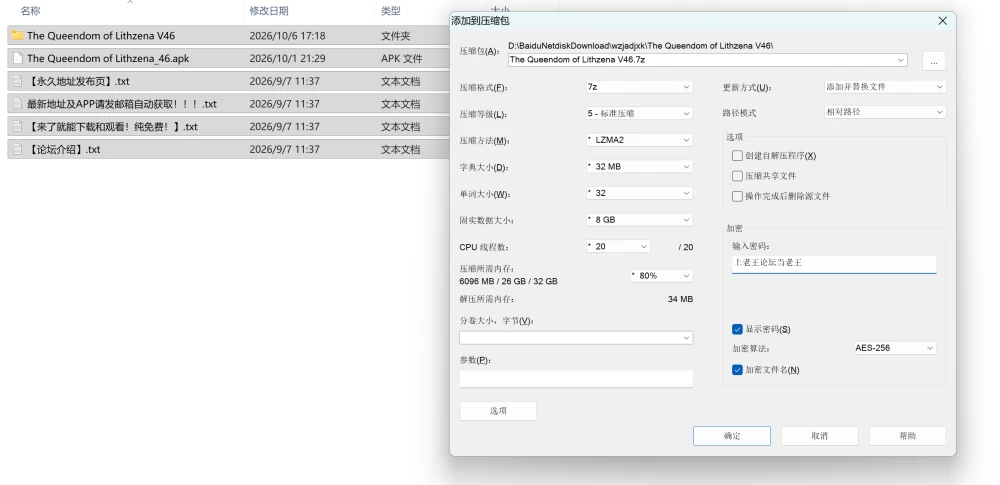1000x485 pixels.
Task: Open 固实数据大小 dropdown showing 8 GB
Action: [x=639, y=220]
